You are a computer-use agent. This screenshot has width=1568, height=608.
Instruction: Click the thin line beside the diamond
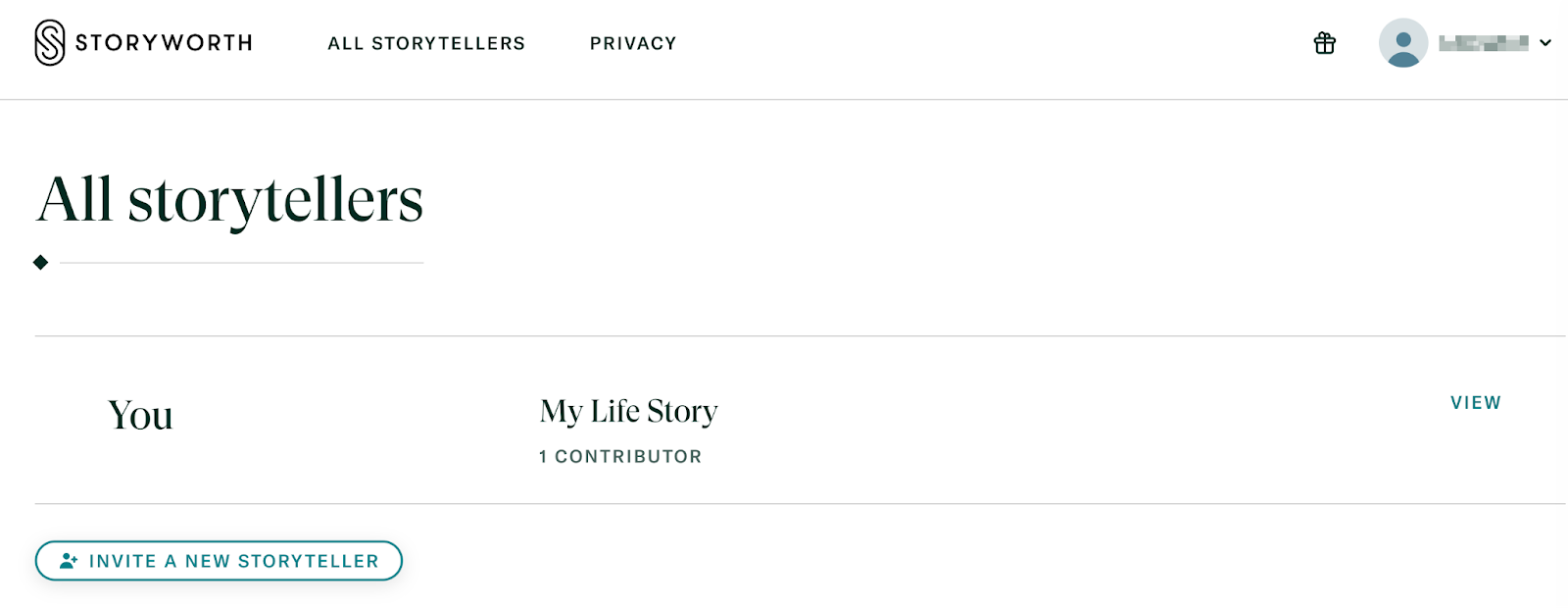click(241, 263)
